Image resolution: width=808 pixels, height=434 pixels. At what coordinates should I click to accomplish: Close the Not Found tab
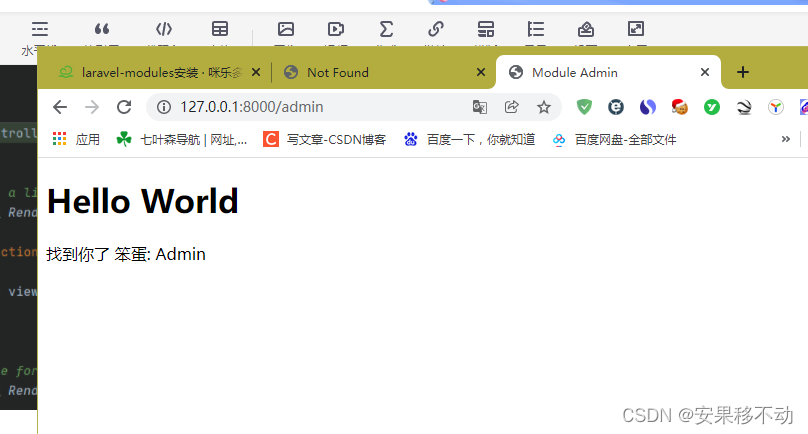(481, 72)
